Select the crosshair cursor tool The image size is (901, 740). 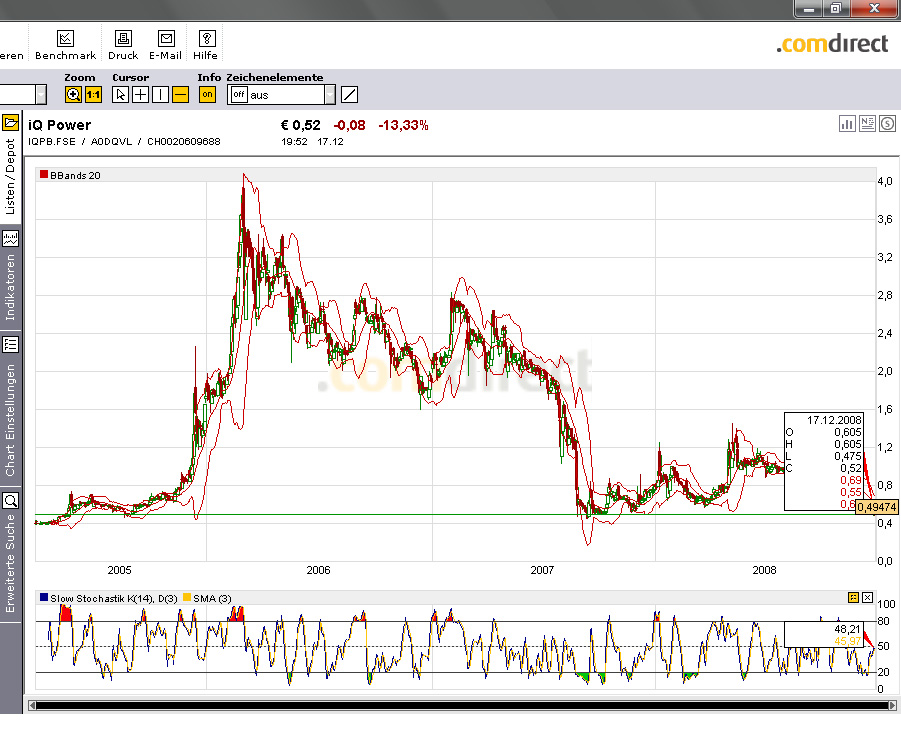[x=140, y=93]
